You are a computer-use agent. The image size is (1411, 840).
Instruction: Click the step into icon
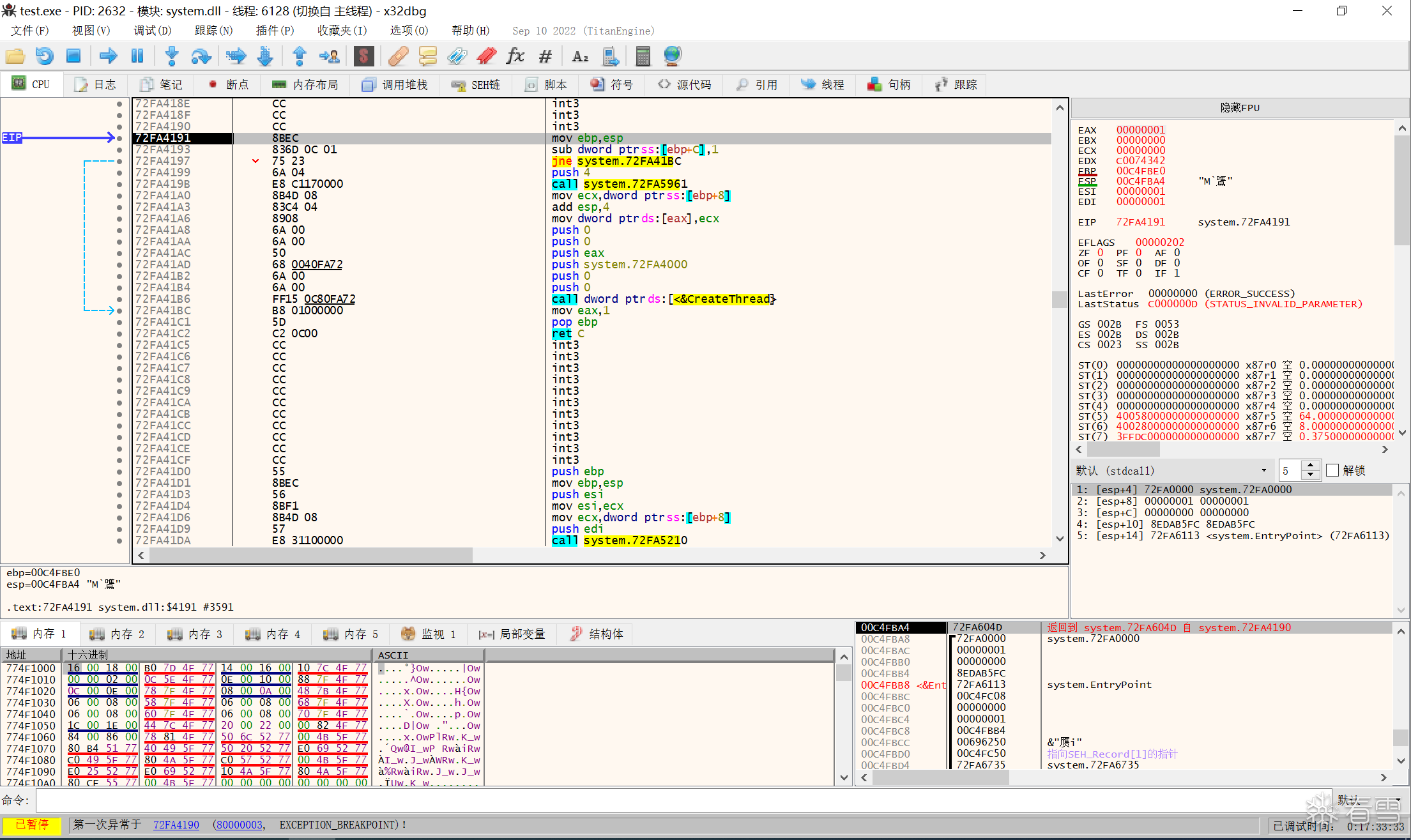tap(171, 56)
